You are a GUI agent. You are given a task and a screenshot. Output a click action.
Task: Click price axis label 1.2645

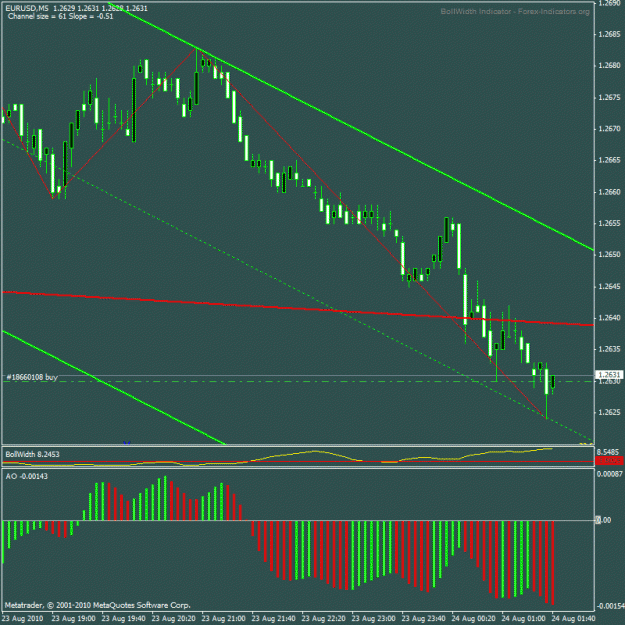click(x=609, y=286)
